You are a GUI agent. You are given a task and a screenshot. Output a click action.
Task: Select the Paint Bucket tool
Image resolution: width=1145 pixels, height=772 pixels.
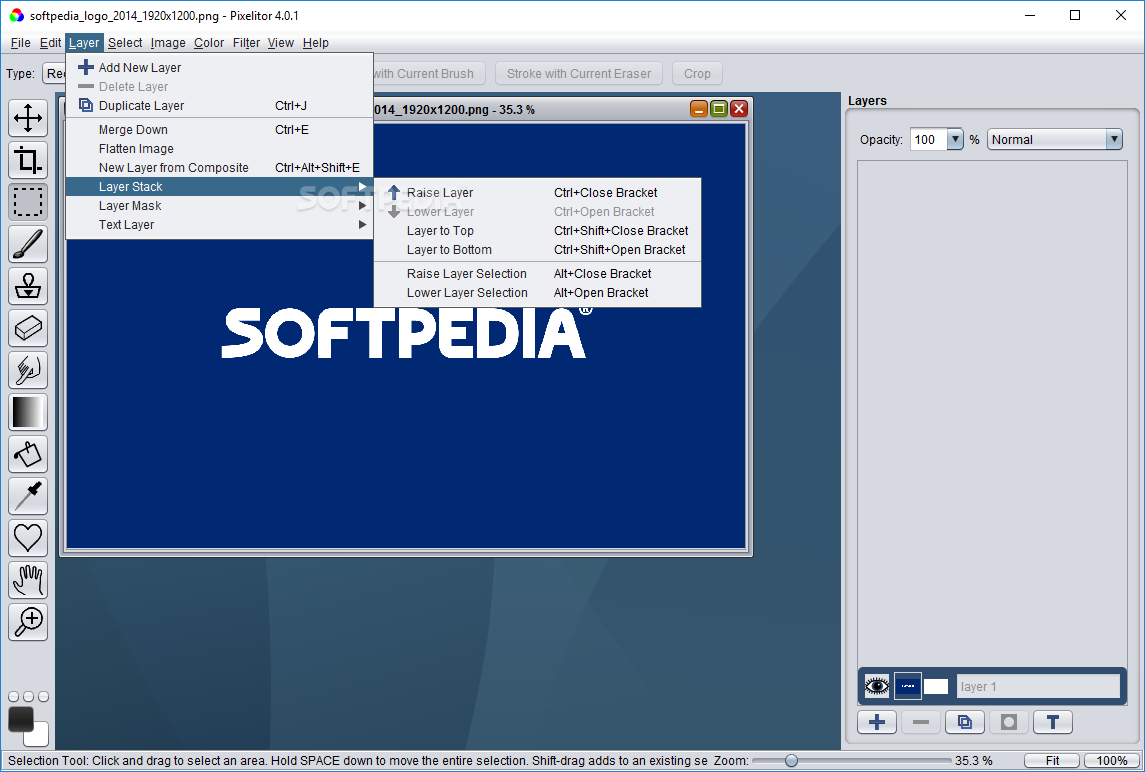[x=28, y=454]
